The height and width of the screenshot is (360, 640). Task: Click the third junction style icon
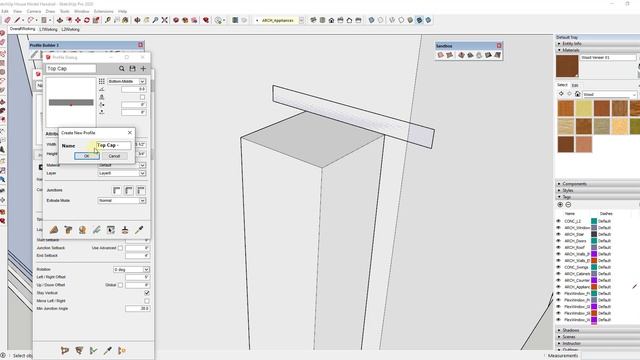point(141,190)
